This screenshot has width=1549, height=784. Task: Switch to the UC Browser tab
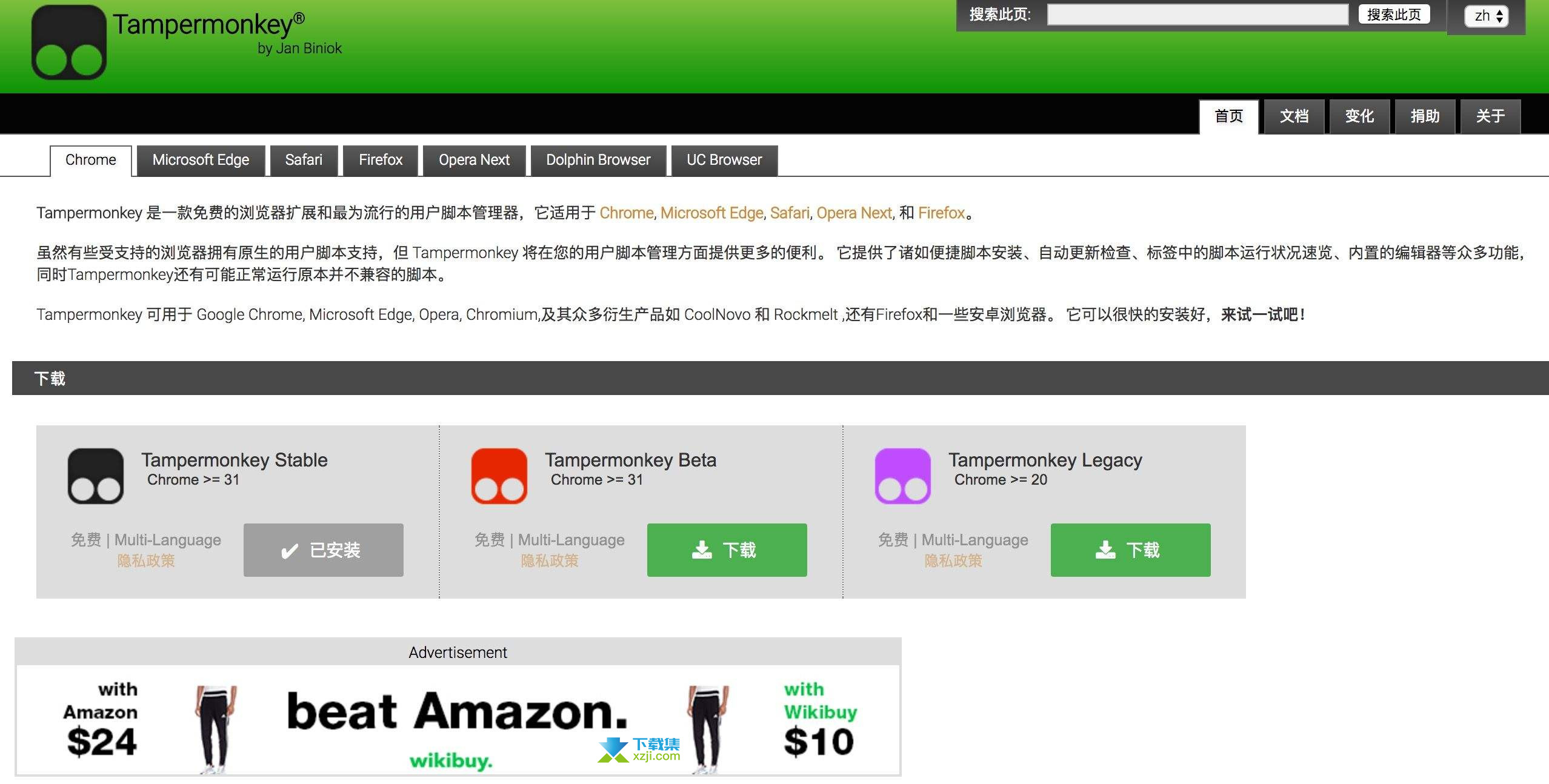725,161
